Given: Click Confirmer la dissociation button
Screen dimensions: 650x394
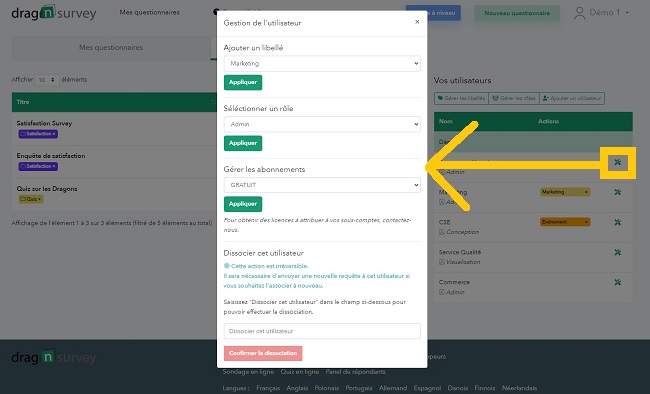Looking at the screenshot, I should 263,353.
